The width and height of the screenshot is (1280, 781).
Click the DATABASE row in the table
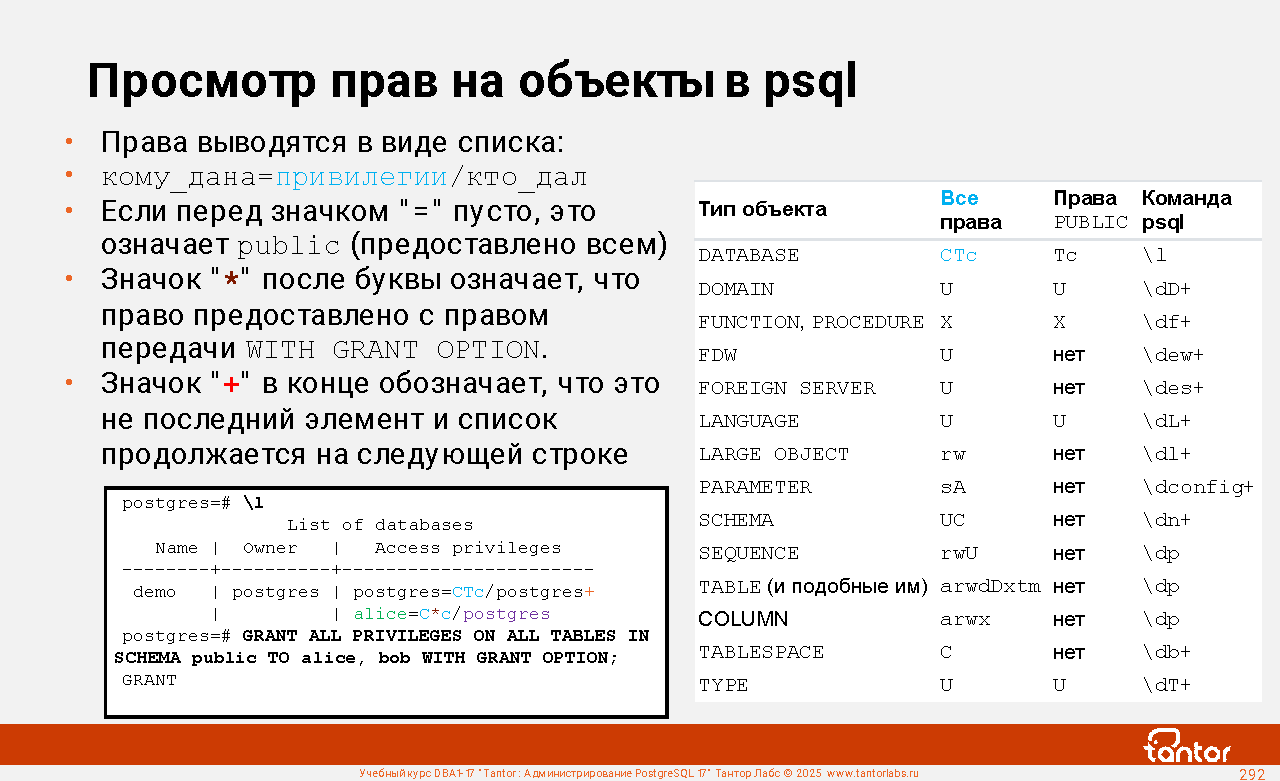point(748,256)
